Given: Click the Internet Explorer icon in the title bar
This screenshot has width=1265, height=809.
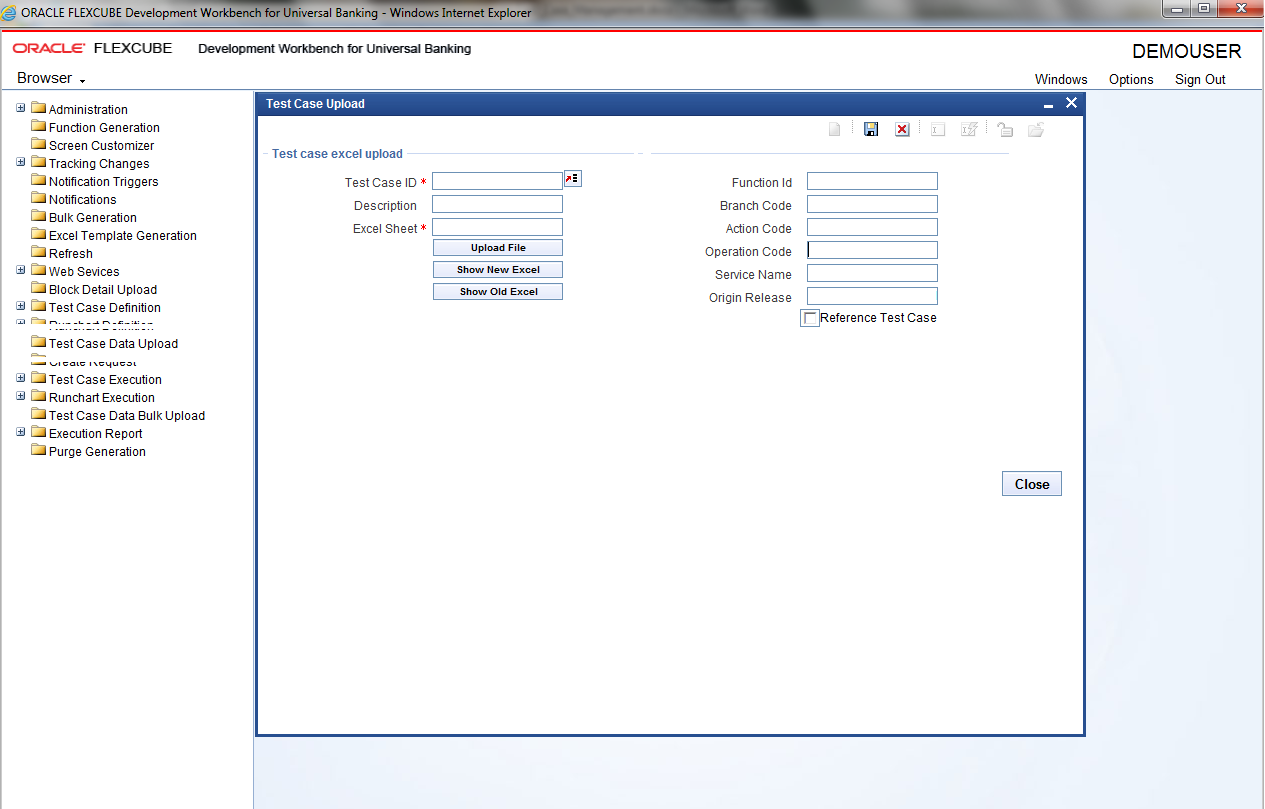Looking at the screenshot, I should tap(10, 13).
